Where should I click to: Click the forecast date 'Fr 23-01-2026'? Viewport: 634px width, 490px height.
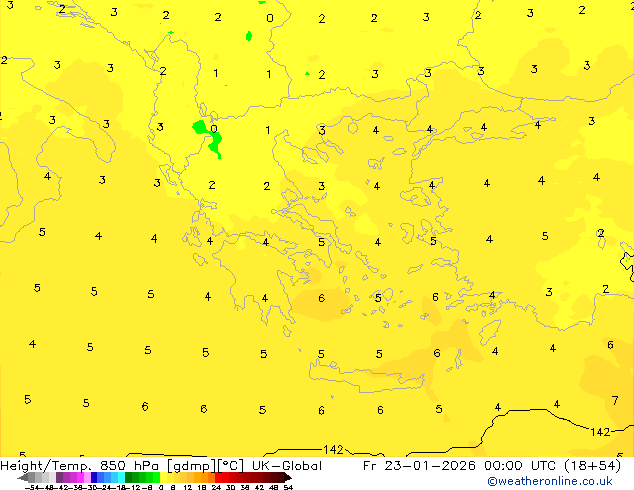pyautogui.click(x=419, y=466)
